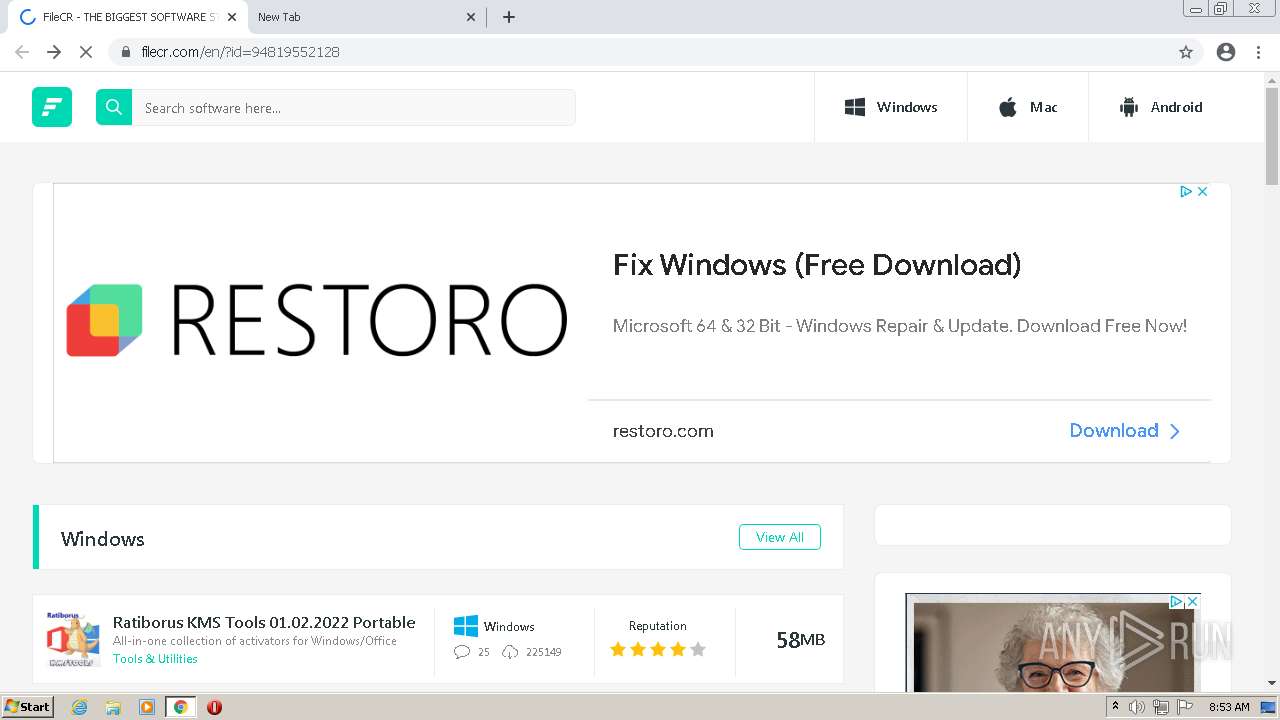Click the Chrome taskbar icon
Image resolution: width=1280 pixels, height=720 pixels.
click(181, 707)
